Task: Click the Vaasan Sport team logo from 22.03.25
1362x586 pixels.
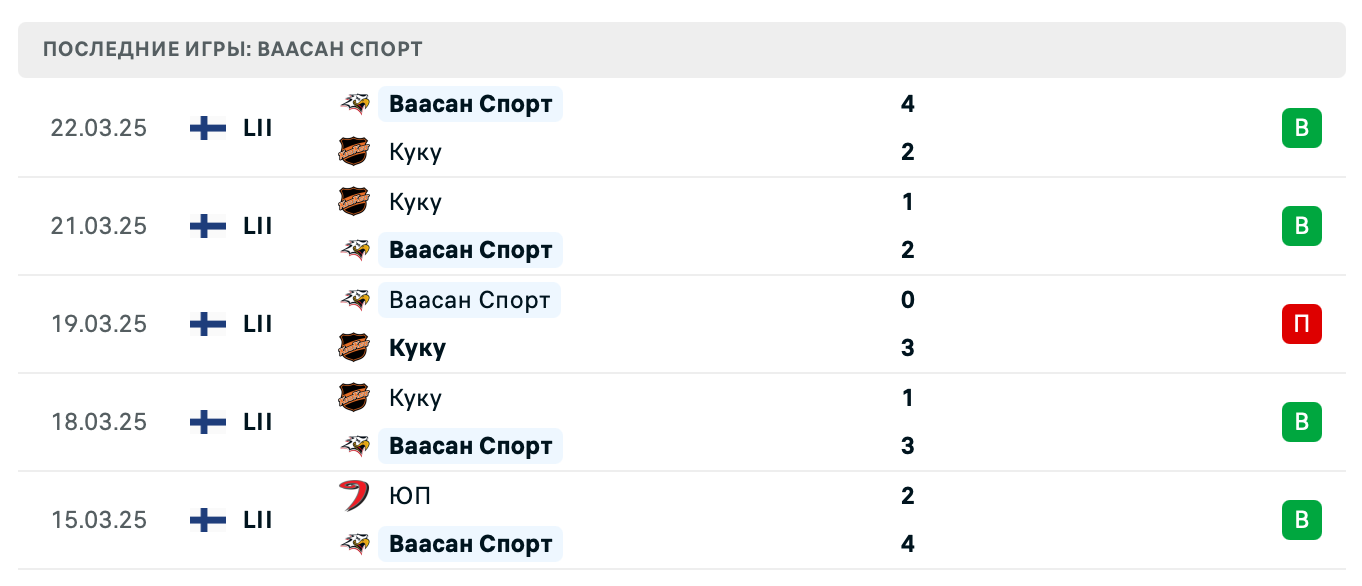Action: [355, 104]
